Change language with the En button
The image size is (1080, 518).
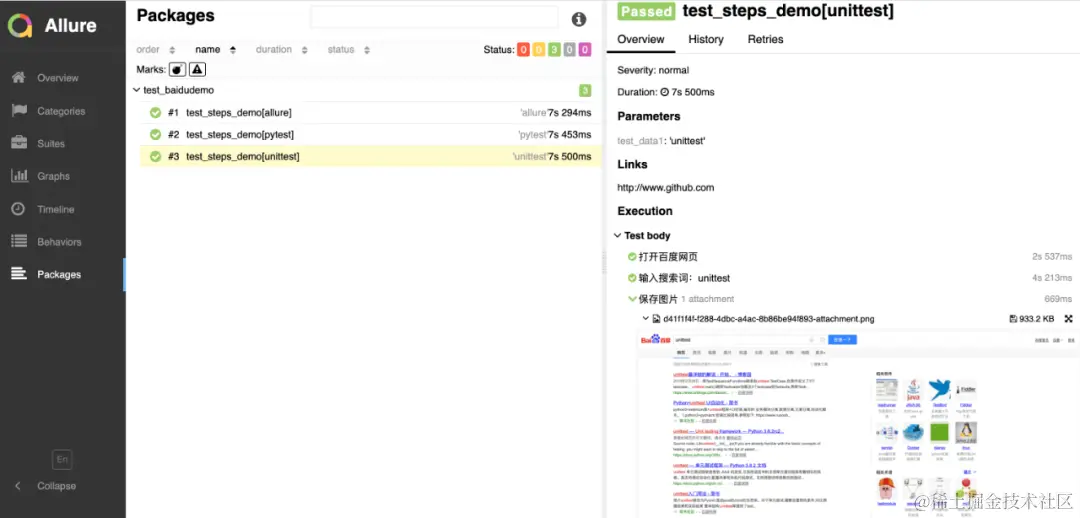tap(62, 459)
